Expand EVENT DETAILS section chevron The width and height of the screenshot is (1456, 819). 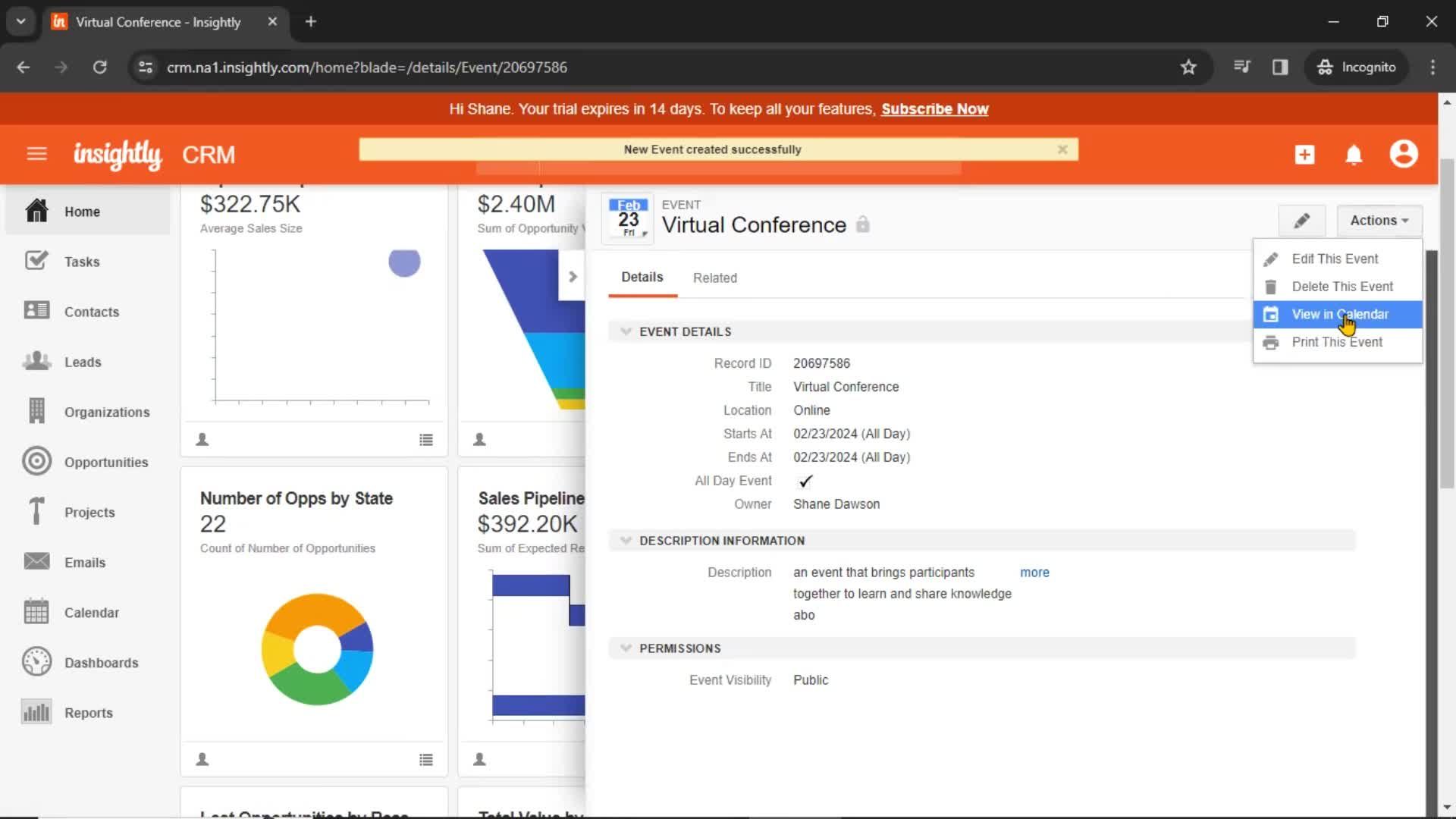pyautogui.click(x=625, y=331)
